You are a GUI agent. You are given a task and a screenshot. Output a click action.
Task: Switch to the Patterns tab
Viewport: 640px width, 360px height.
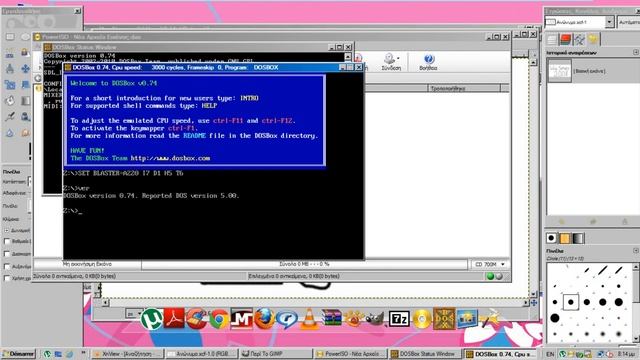(565, 238)
